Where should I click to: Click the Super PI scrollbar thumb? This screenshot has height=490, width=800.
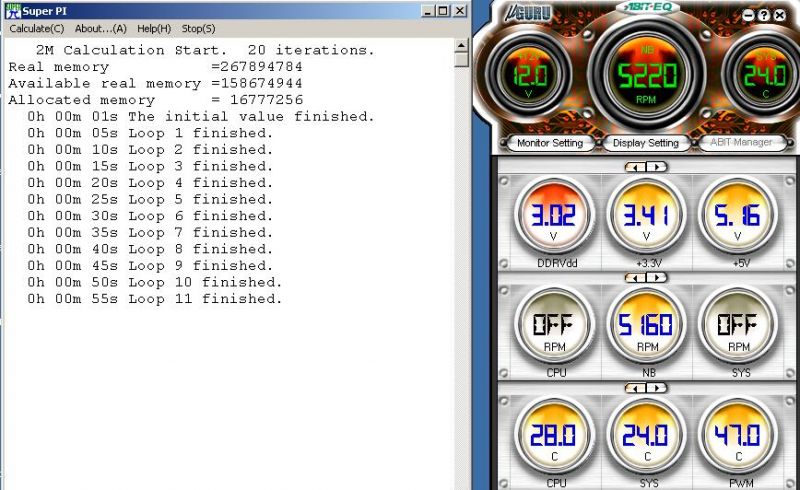click(x=461, y=60)
